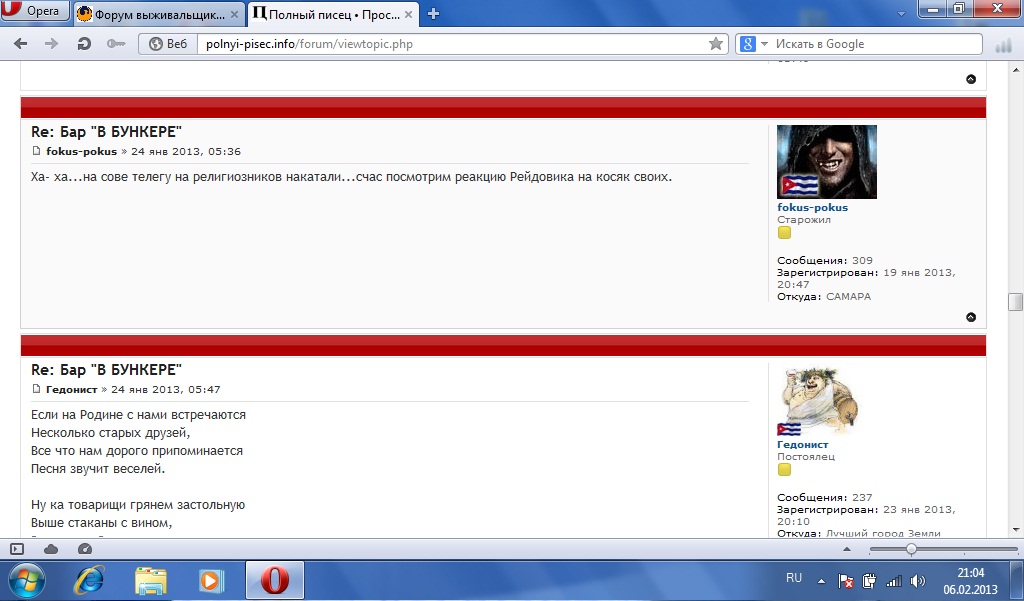Click text Сообщения: 237
The width and height of the screenshot is (1024, 601).
pyautogui.click(x=825, y=498)
